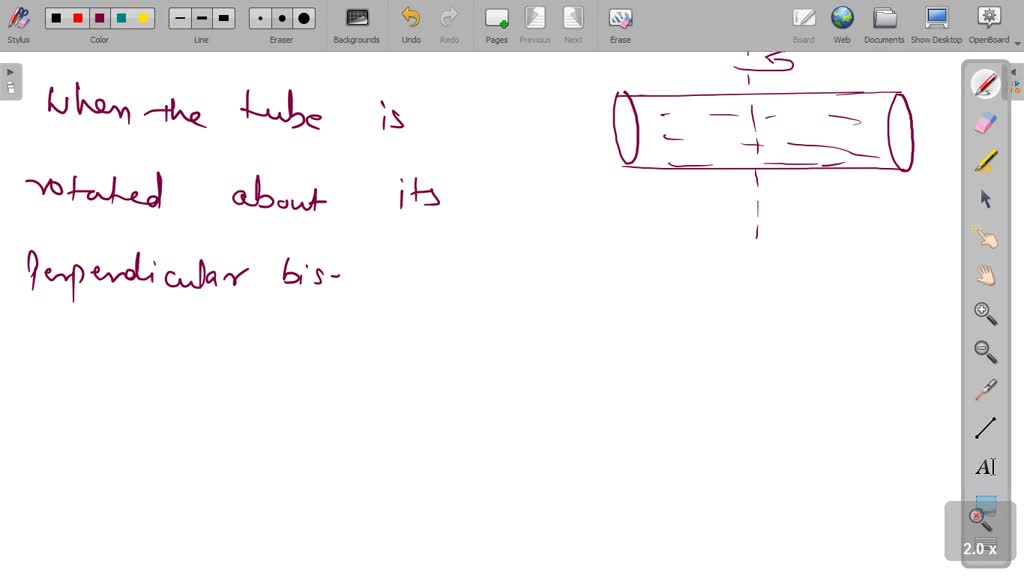Open the Documents view
The width and height of the screenshot is (1024, 576).
(884, 20)
